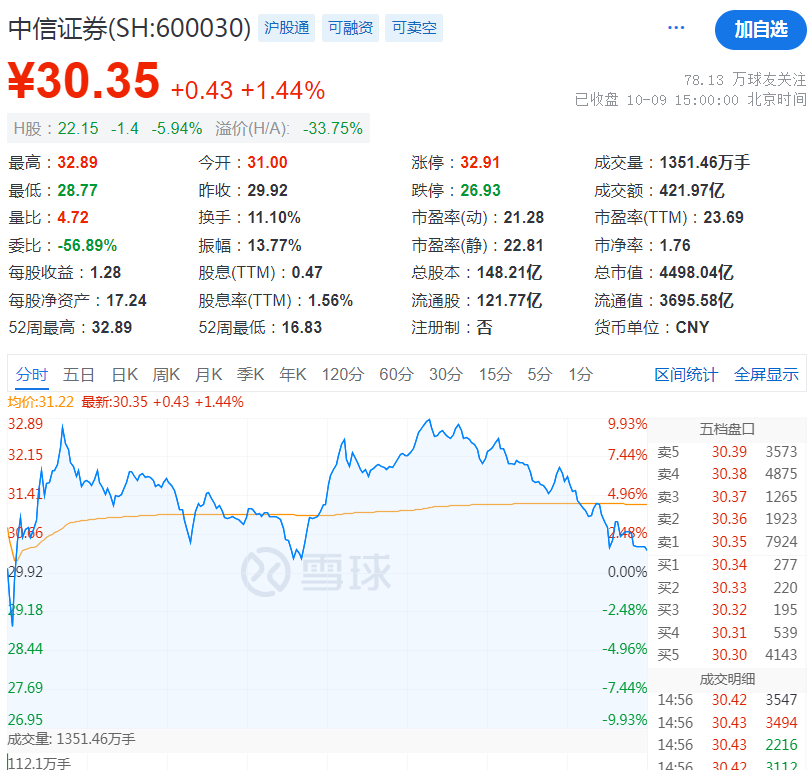Select the 买2 order row at 30.33

click(x=727, y=587)
